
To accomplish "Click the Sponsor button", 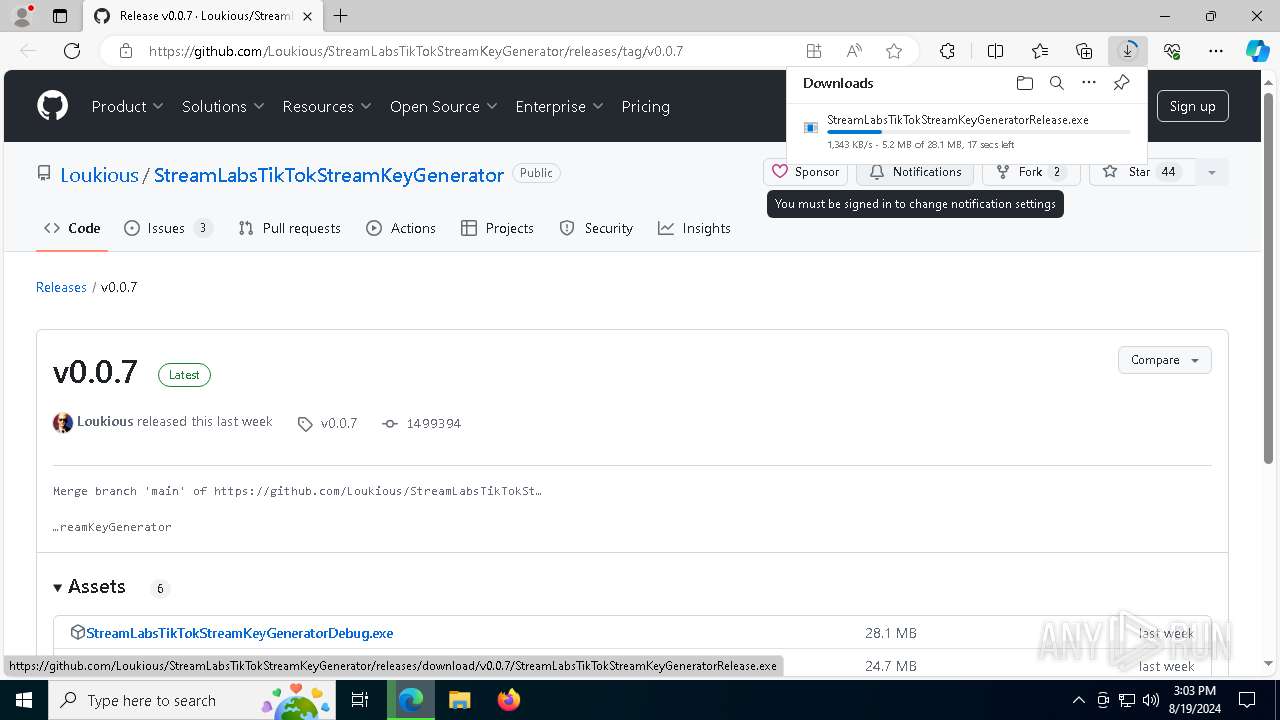I will tap(805, 172).
